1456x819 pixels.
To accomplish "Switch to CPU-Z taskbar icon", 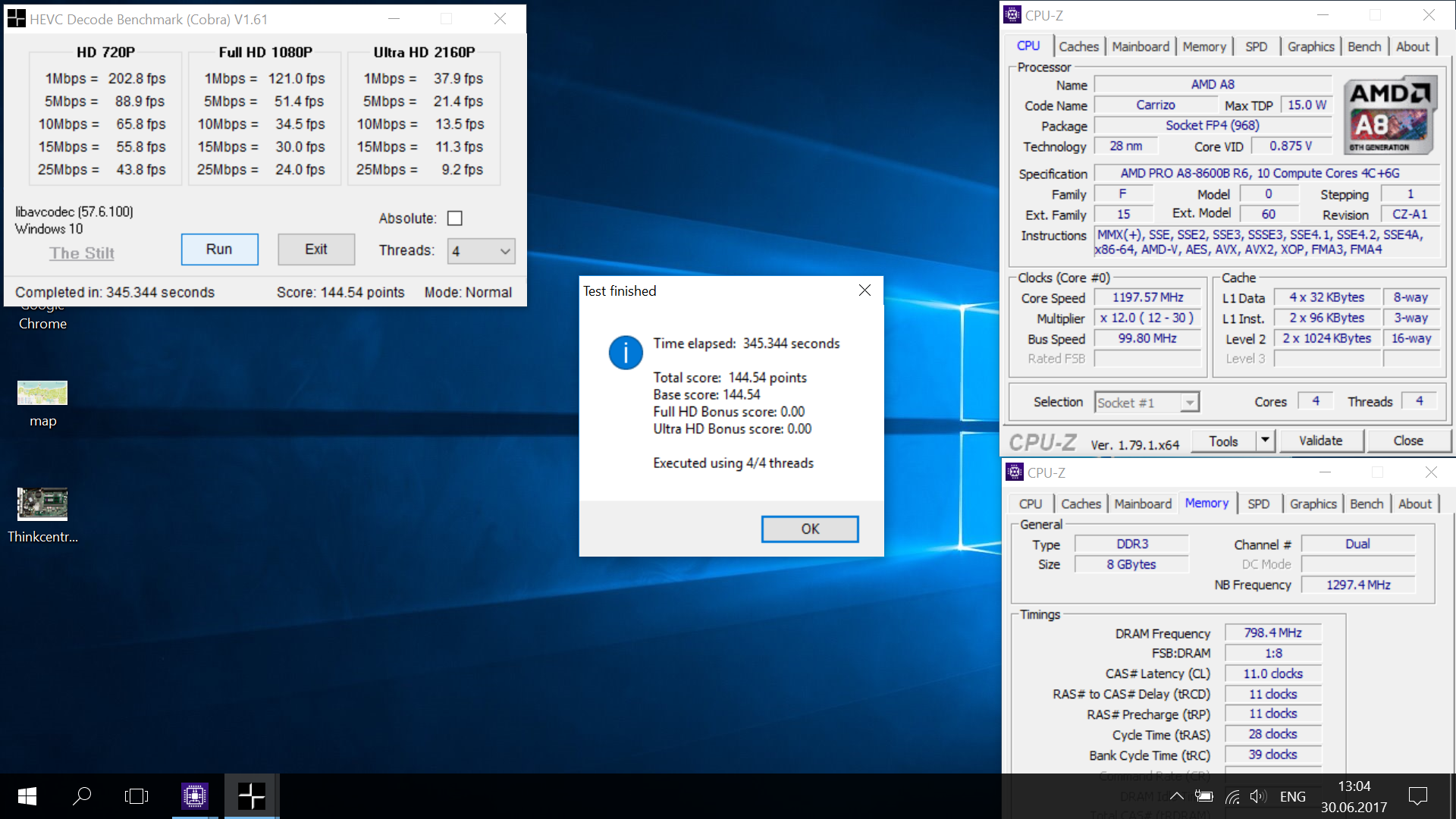I will click(195, 795).
